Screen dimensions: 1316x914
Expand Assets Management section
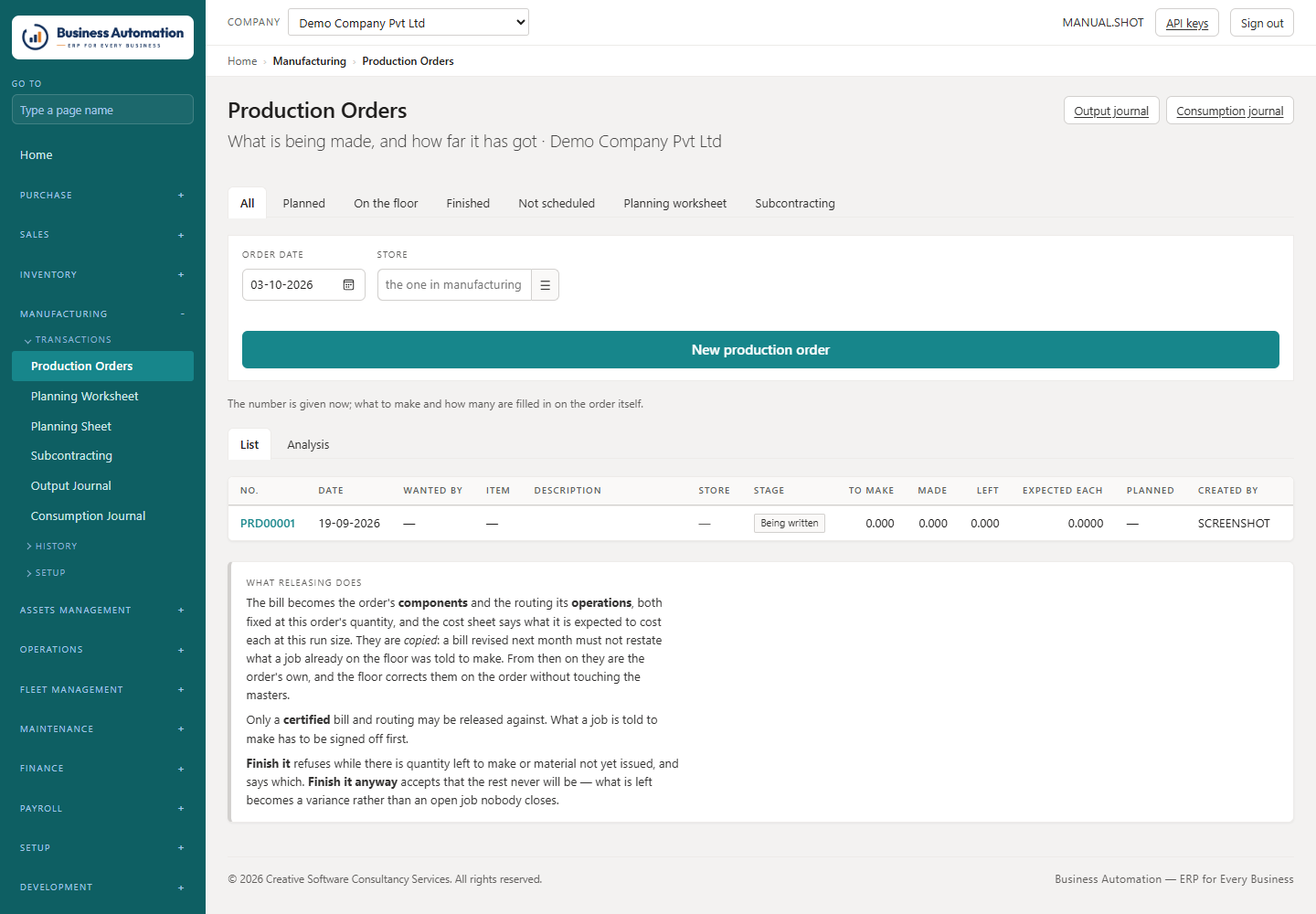pos(102,611)
